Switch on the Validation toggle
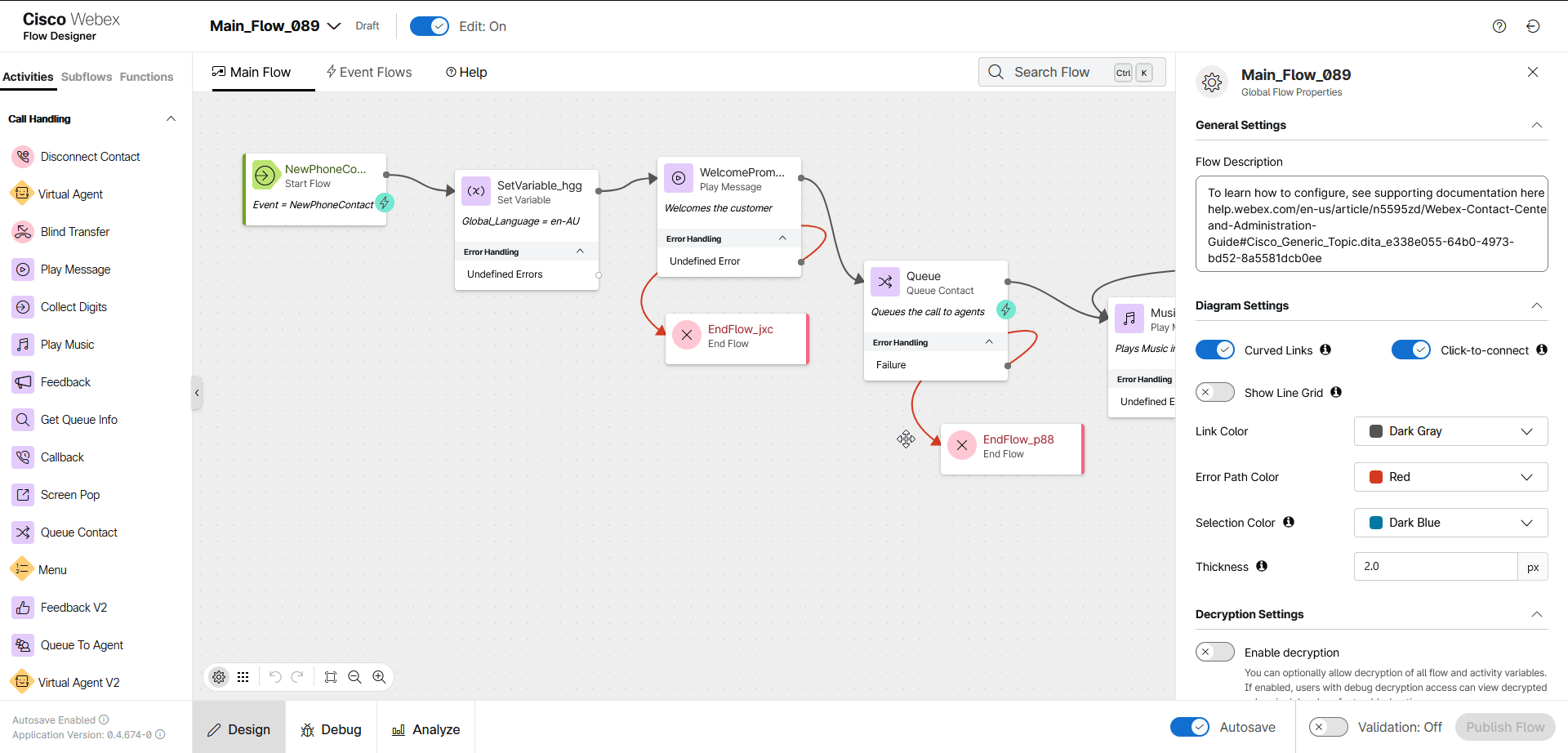The height and width of the screenshot is (753, 1568). tap(1329, 727)
